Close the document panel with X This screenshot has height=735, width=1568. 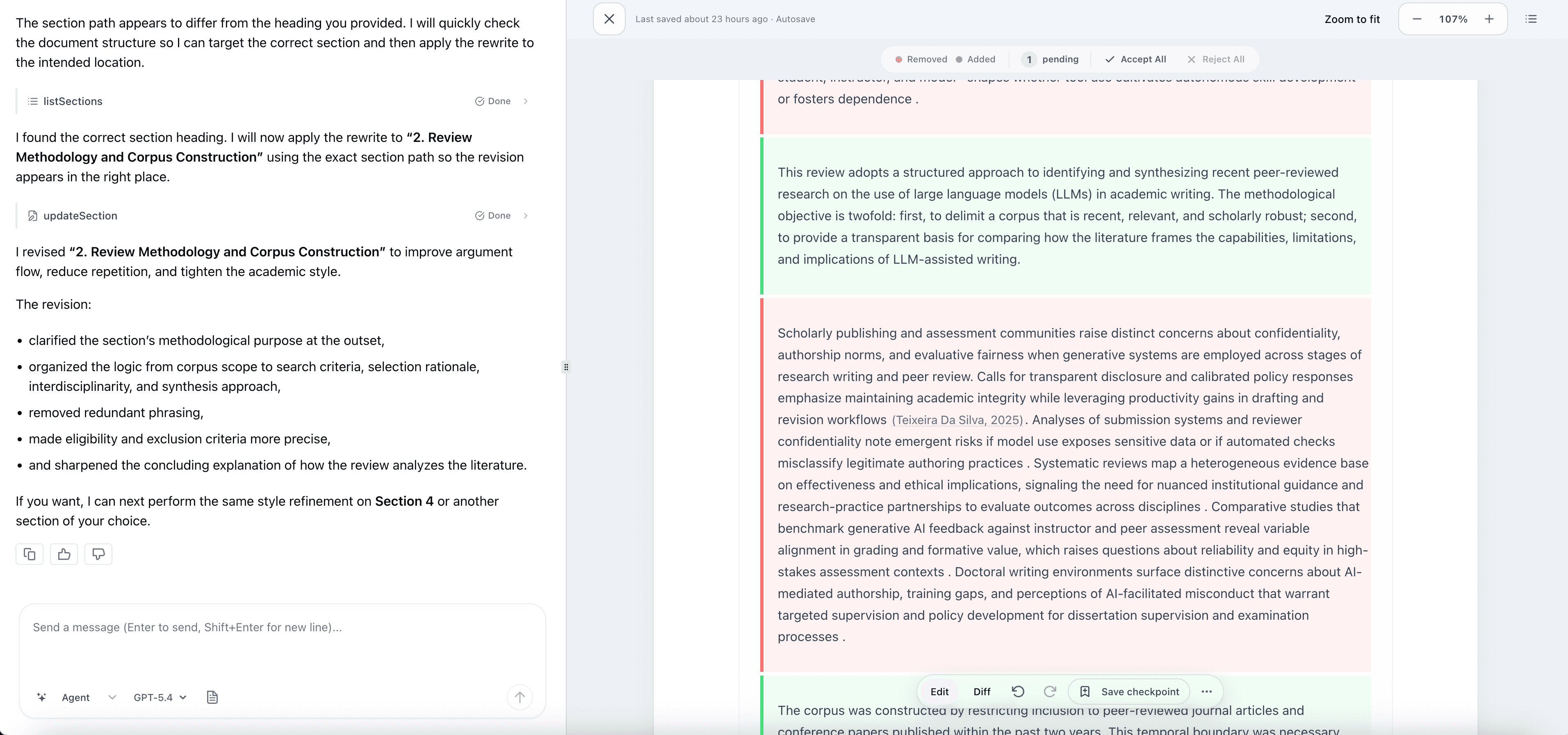(609, 19)
